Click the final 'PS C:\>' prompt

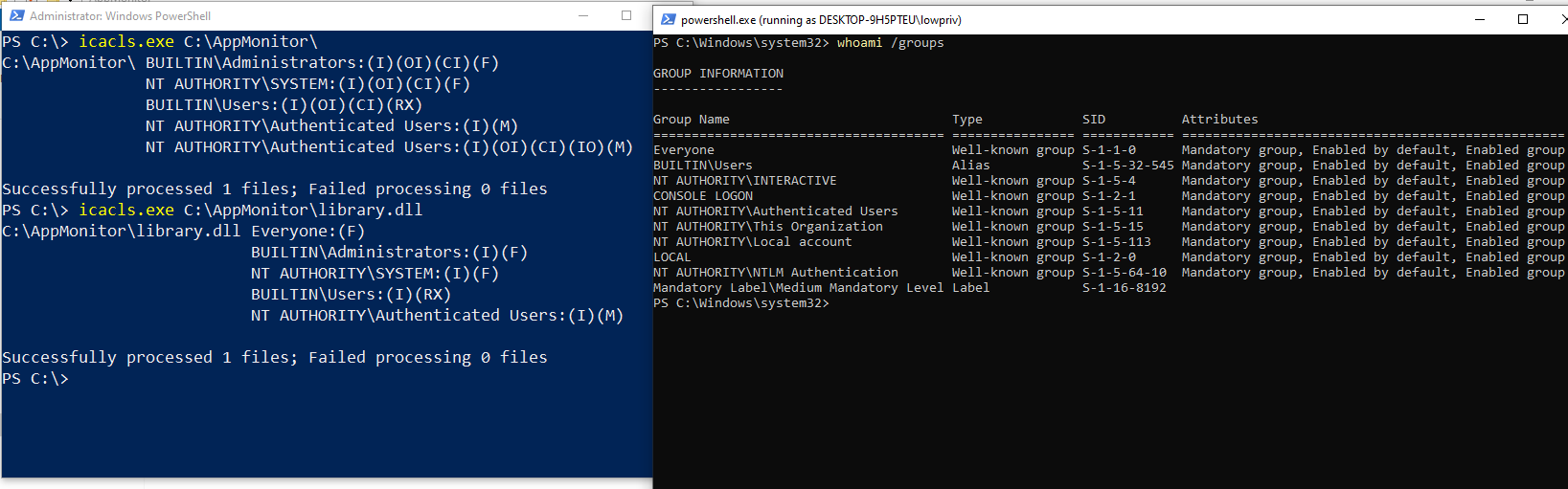(35, 379)
